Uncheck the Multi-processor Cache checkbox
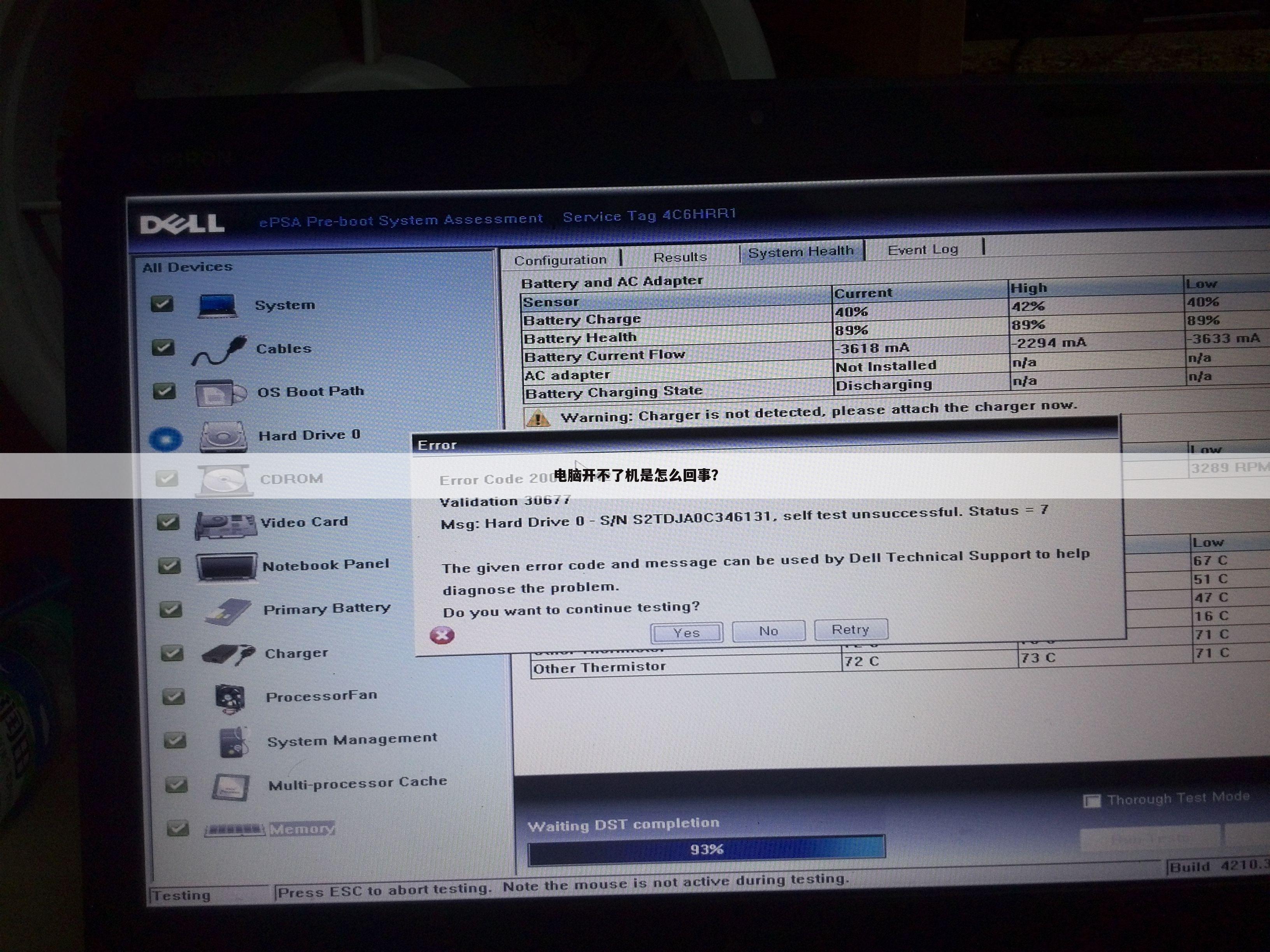 [176, 784]
